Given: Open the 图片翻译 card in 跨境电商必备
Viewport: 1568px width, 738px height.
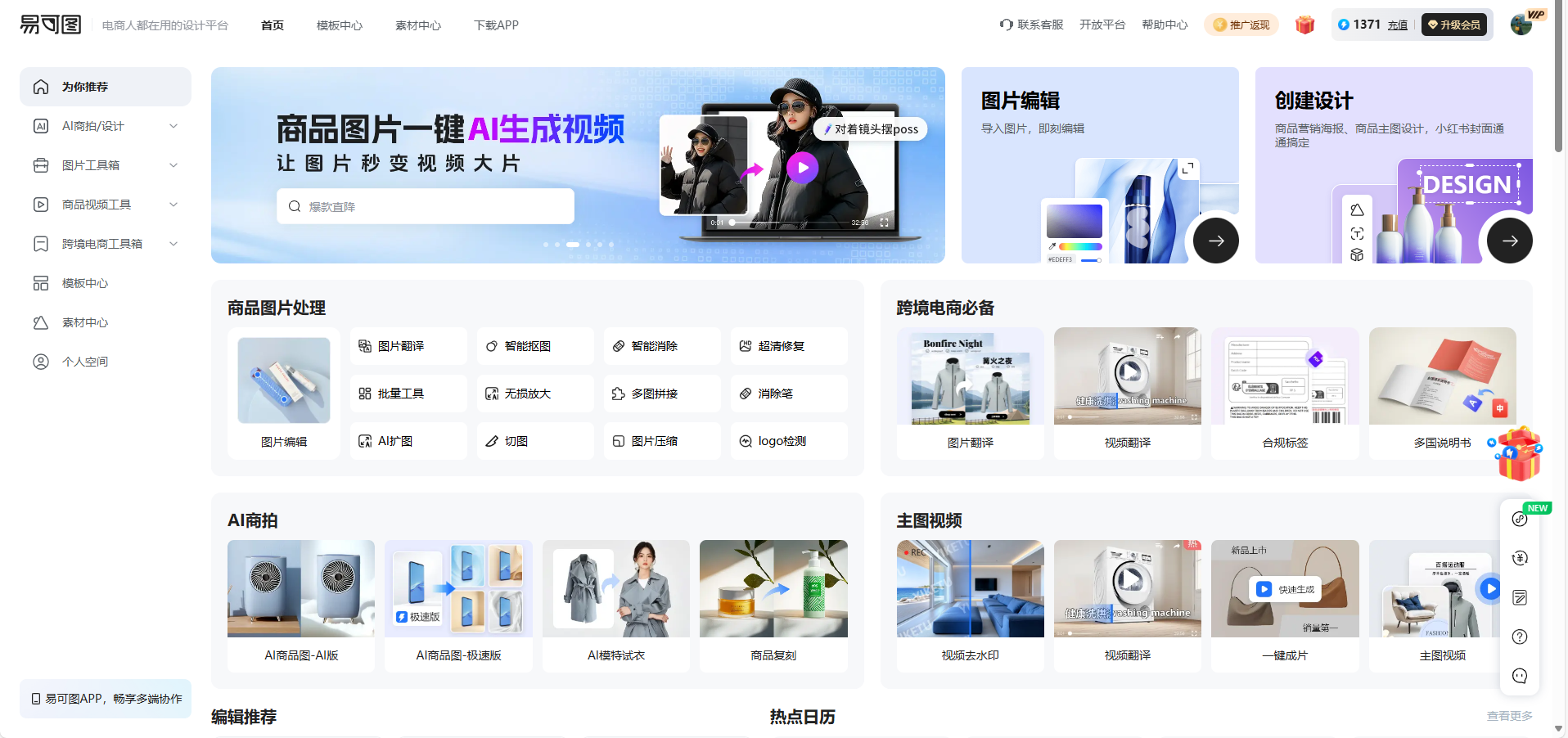Looking at the screenshot, I should click(971, 394).
